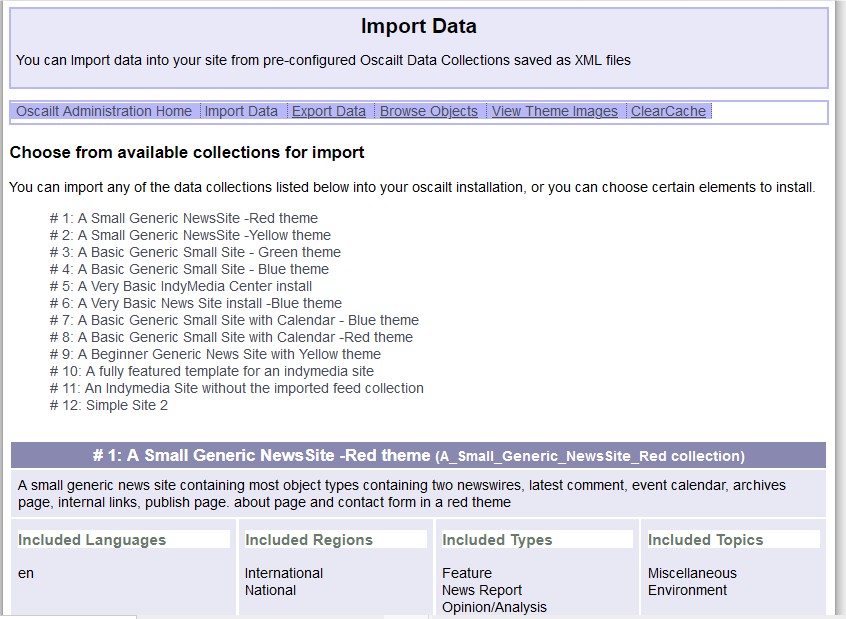Jump to #11 Indymedia Site without imported feed
Viewport: 846px width, 619px height.
coord(236,388)
